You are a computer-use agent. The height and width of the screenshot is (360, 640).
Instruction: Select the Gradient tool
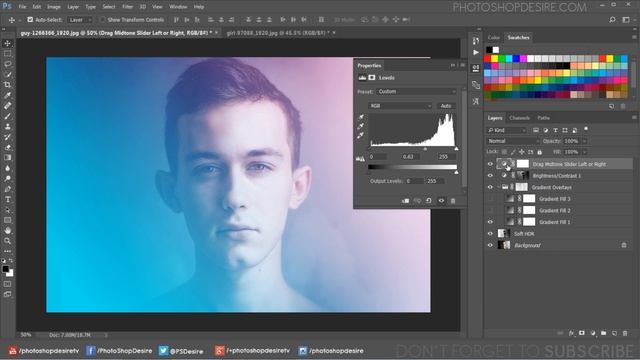point(7,158)
